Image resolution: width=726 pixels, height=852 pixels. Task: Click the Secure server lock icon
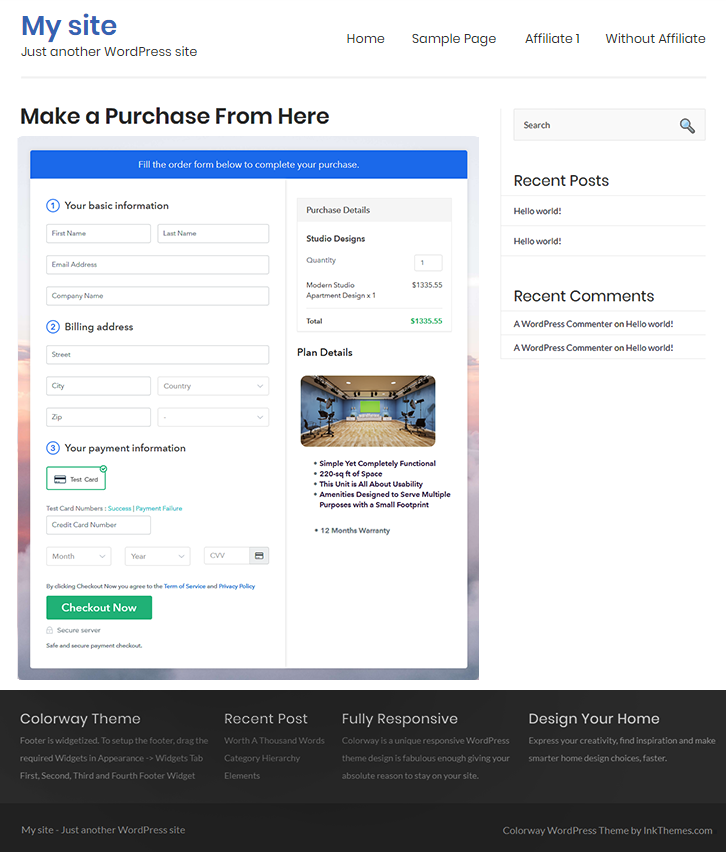tap(49, 630)
